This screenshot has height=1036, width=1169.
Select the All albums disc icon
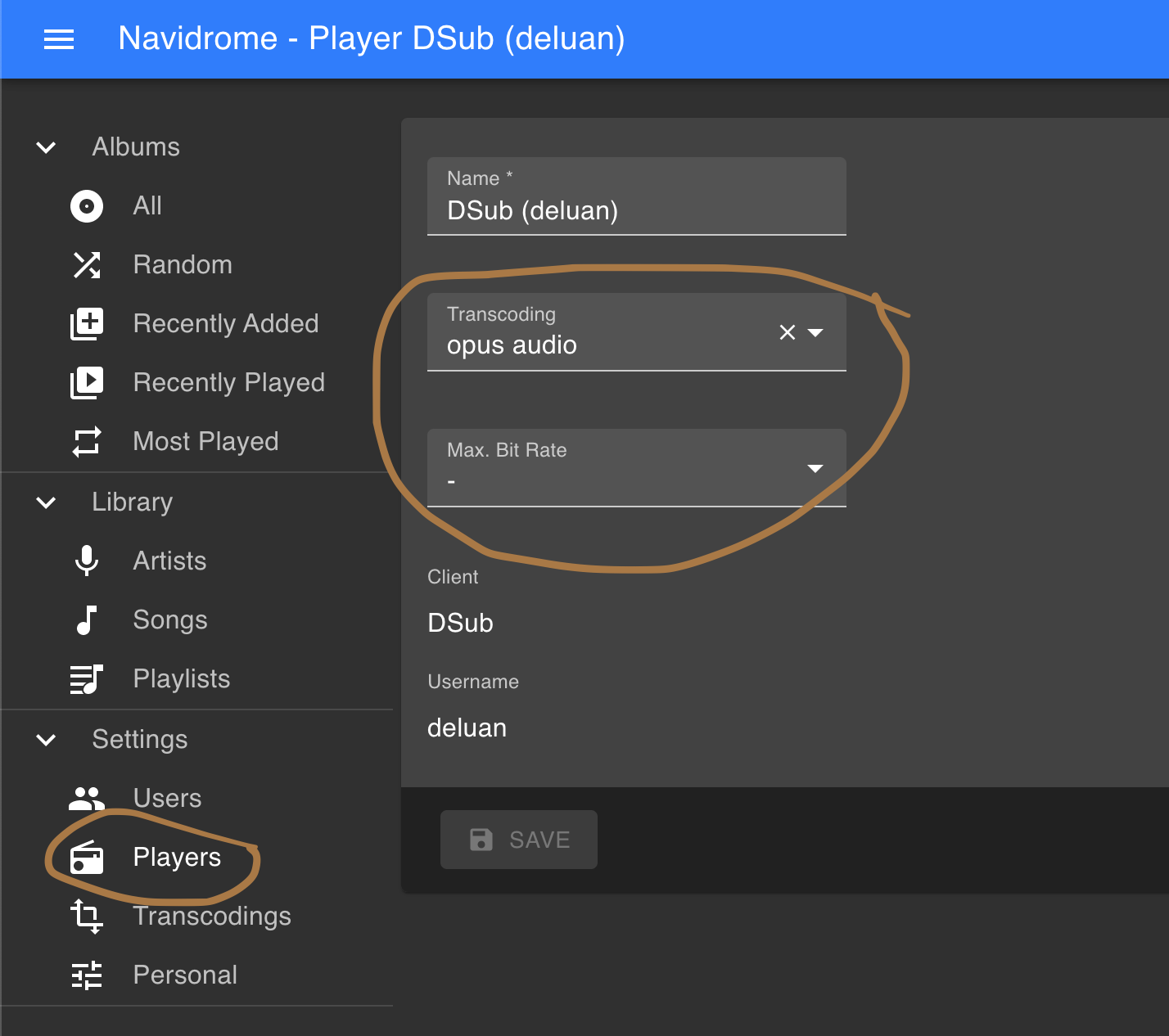click(86, 206)
